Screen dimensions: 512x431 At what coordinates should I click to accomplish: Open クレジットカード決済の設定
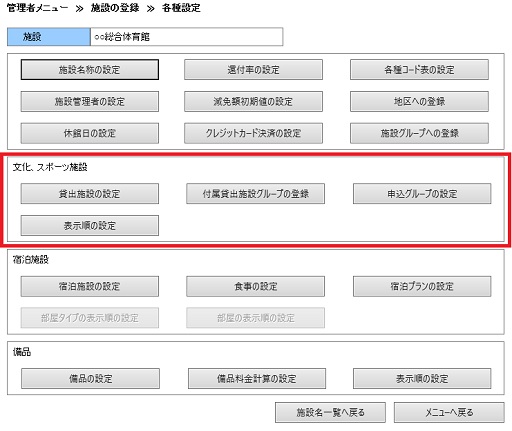[253, 133]
